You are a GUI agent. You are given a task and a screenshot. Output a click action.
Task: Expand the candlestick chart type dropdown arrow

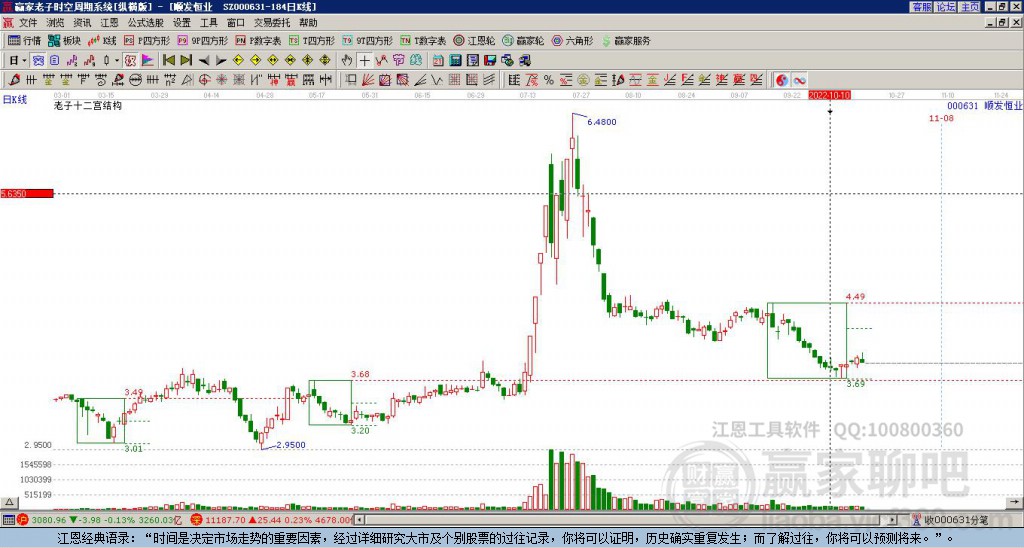point(117,61)
